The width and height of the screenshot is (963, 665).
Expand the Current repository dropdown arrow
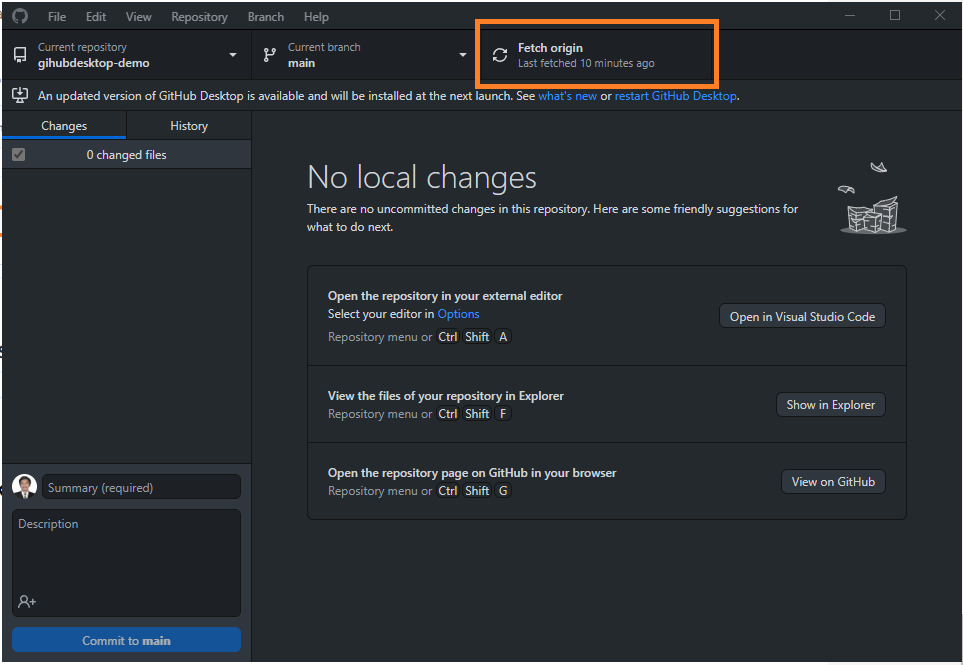[x=233, y=55]
